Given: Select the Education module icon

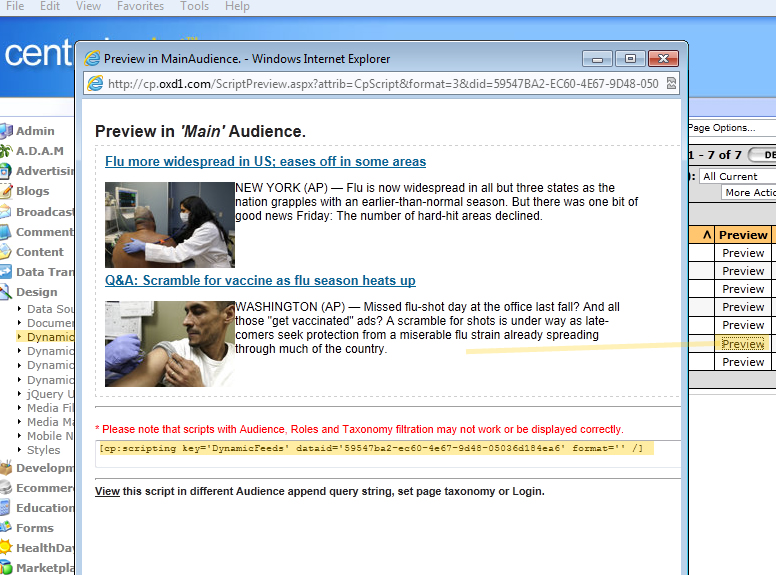Looking at the screenshot, I should pyautogui.click(x=6, y=508).
